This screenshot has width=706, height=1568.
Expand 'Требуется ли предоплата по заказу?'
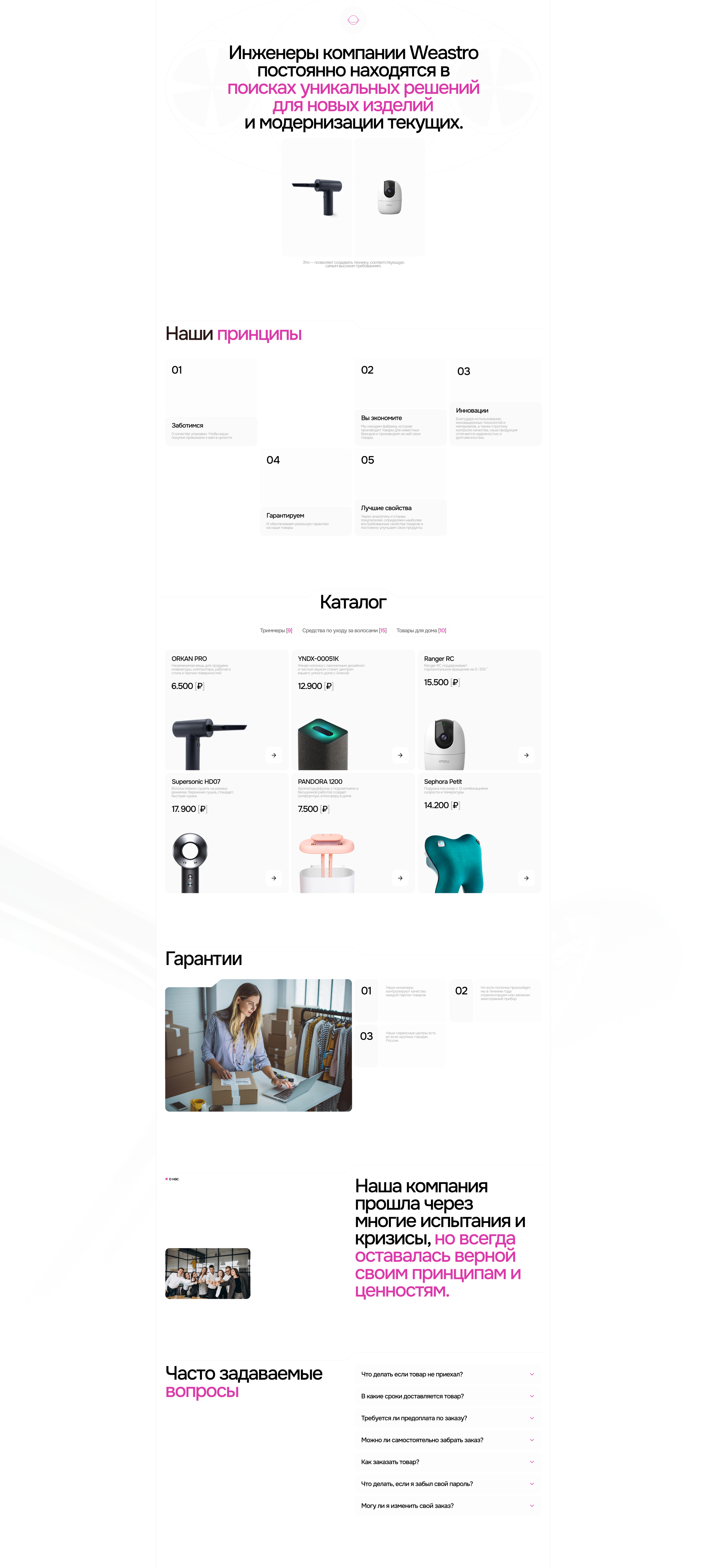(448, 1418)
